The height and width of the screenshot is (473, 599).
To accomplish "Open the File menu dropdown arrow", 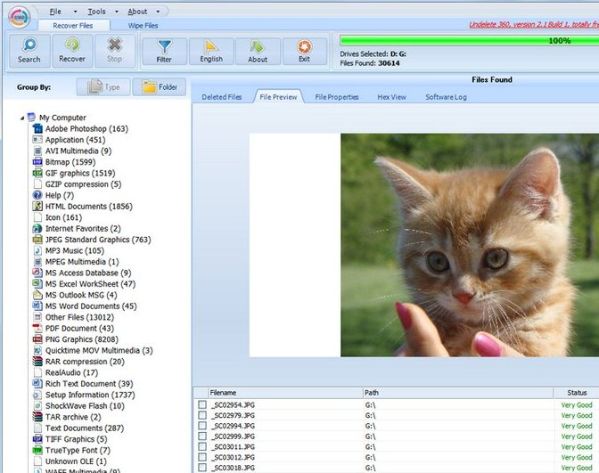I will tap(75, 12).
